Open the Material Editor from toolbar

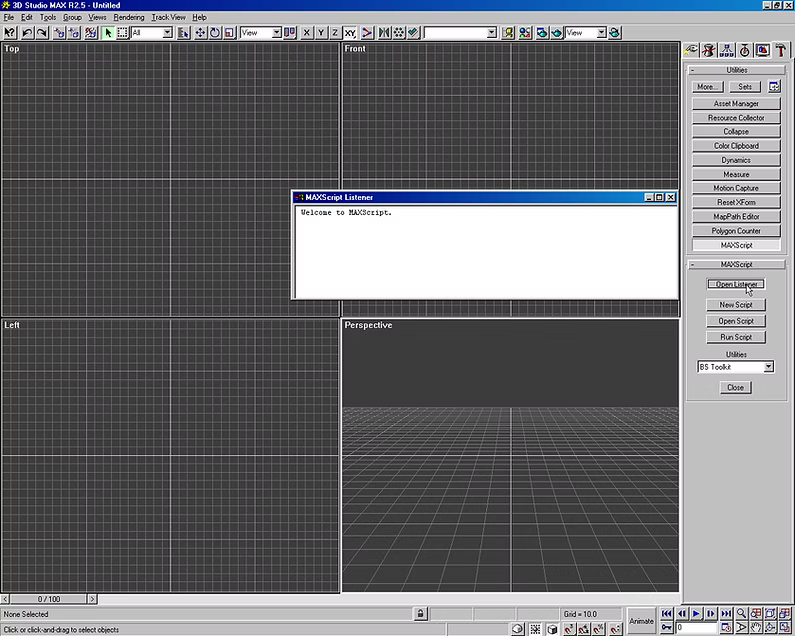click(x=524, y=33)
